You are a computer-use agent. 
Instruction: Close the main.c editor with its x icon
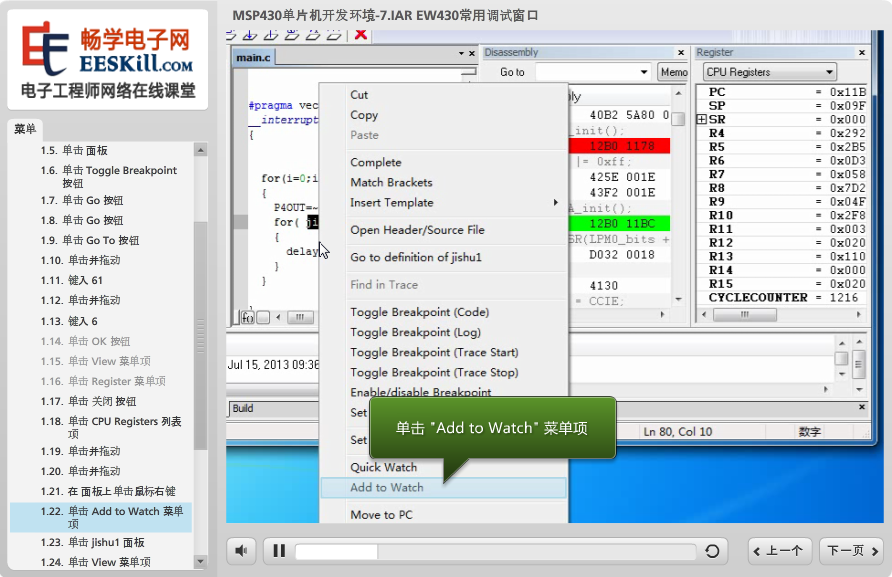472,53
